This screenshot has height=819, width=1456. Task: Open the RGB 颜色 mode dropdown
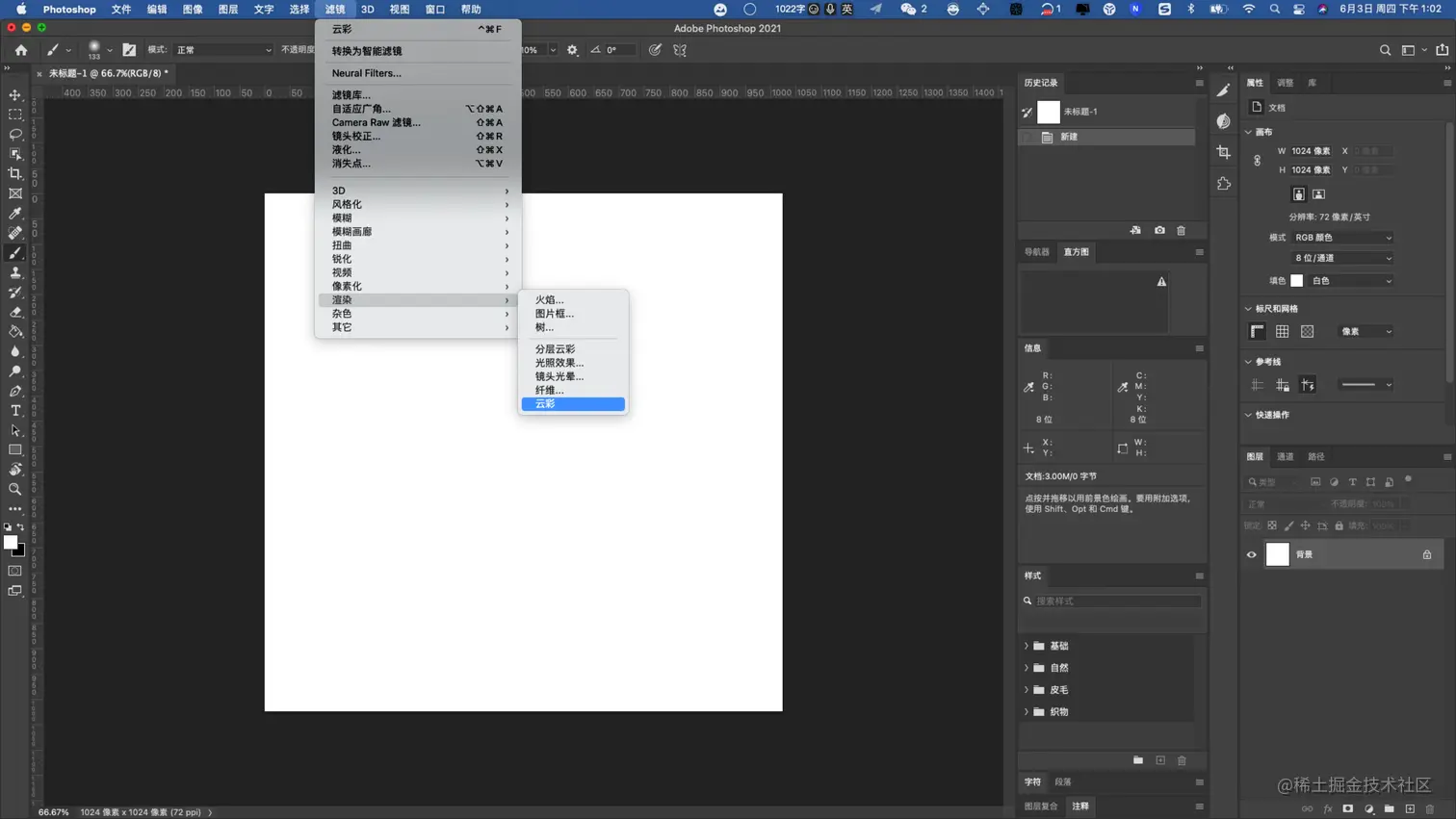[x=1342, y=238]
